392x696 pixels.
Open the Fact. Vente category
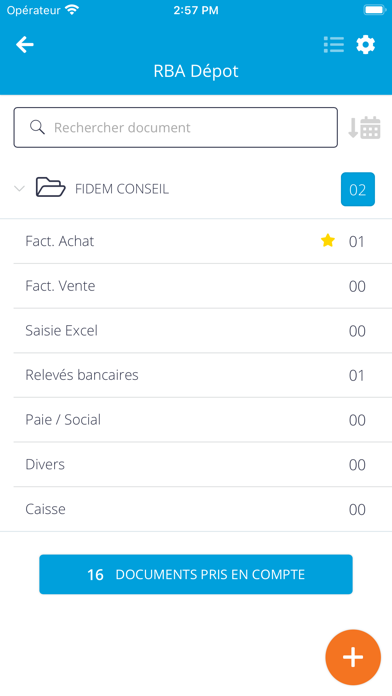pos(196,286)
